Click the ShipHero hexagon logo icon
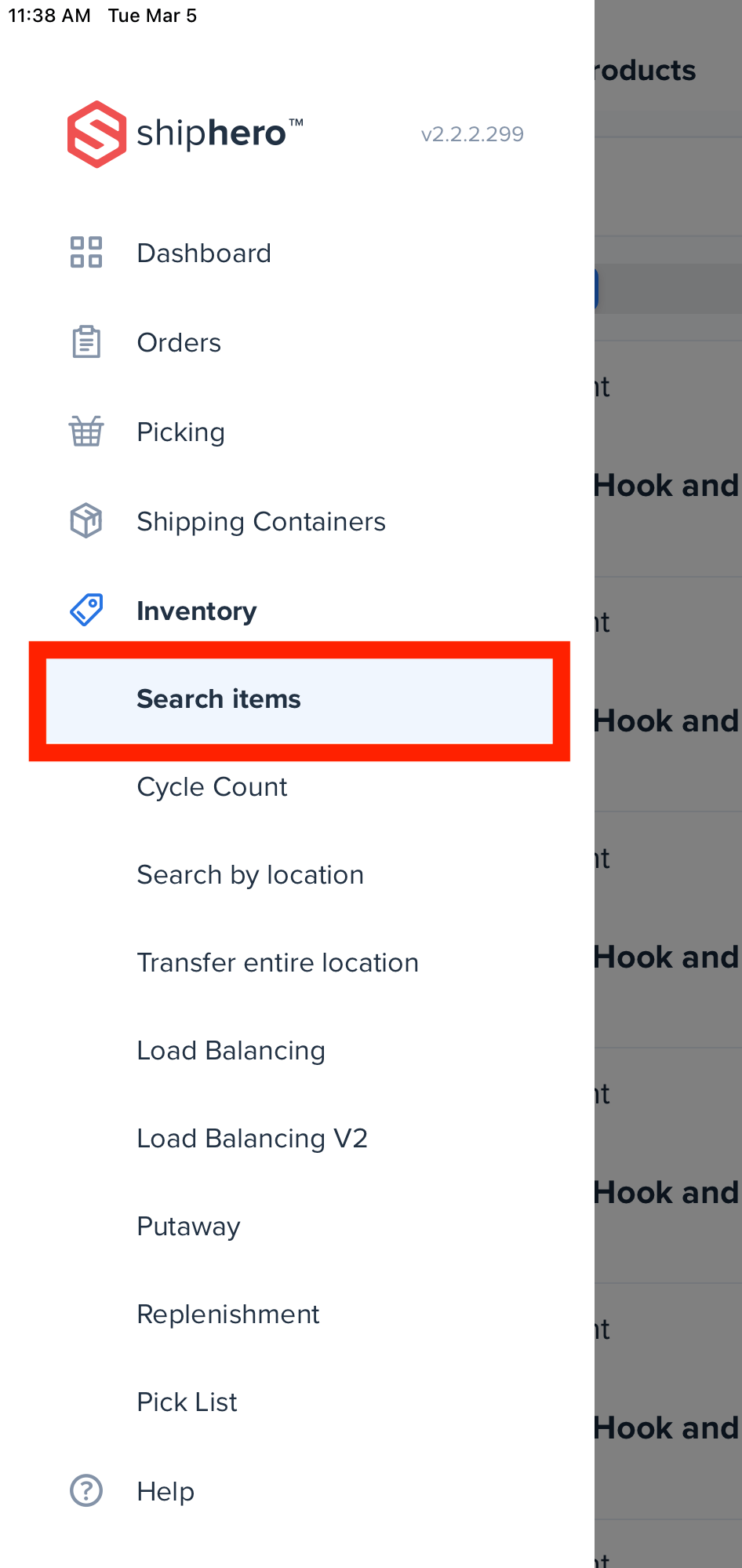The height and width of the screenshot is (1568, 742). [x=96, y=134]
